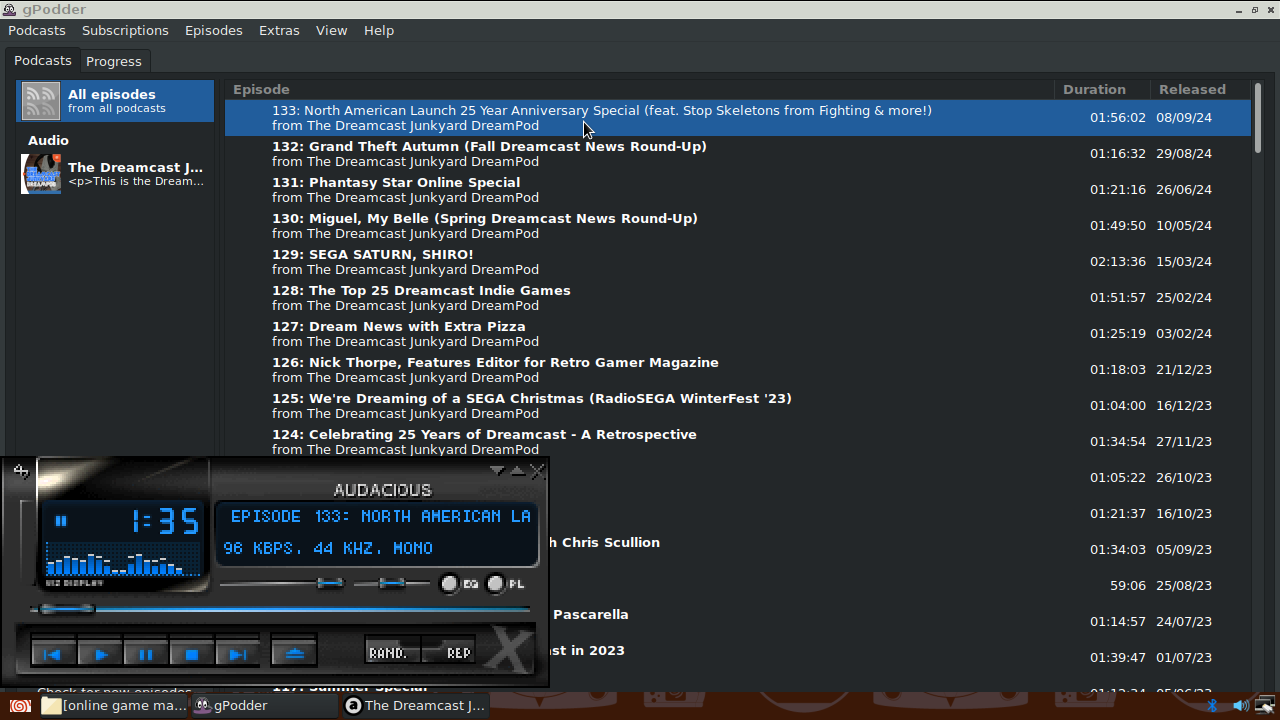Select episode 131: Phantasy Star Online Special

point(738,190)
